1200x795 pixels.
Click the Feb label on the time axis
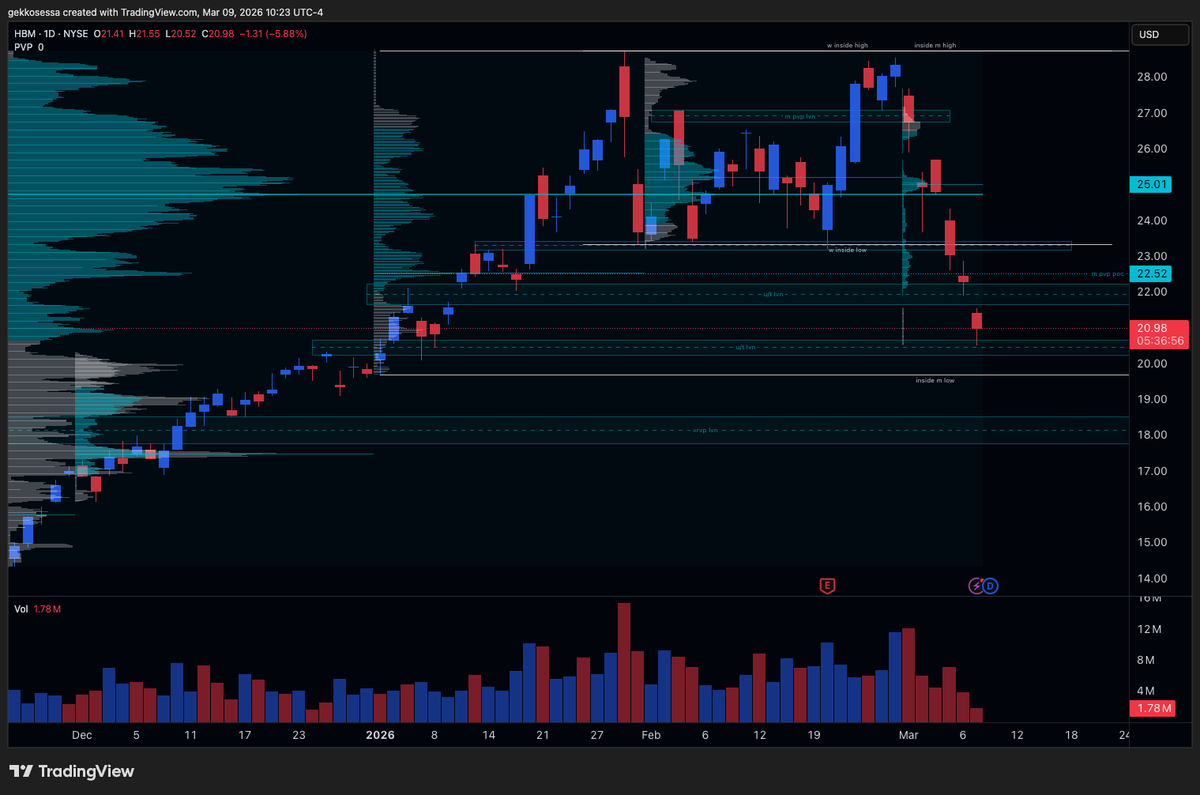(x=651, y=735)
